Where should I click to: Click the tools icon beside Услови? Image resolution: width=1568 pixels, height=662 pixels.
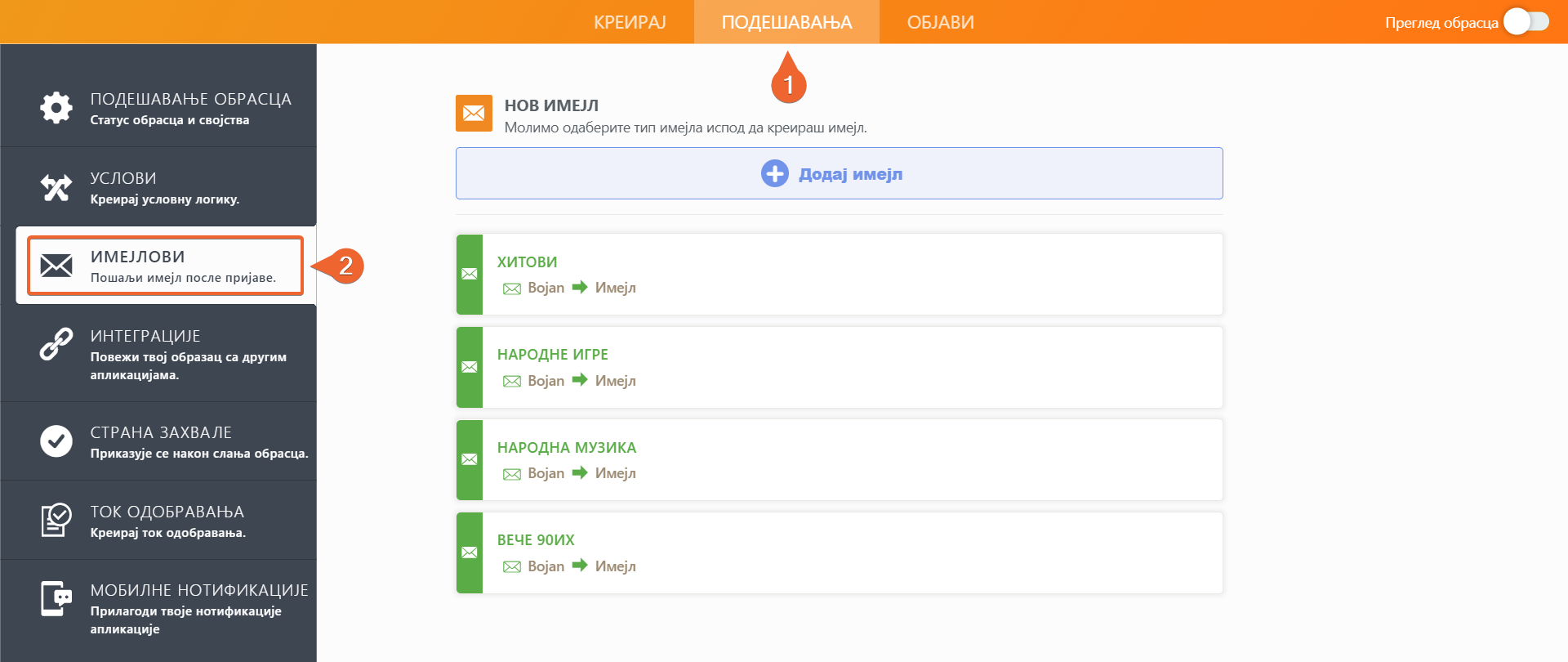click(x=56, y=187)
